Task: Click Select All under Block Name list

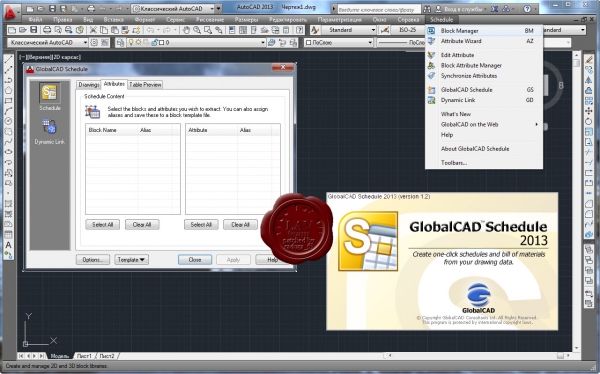Action: tap(103, 225)
